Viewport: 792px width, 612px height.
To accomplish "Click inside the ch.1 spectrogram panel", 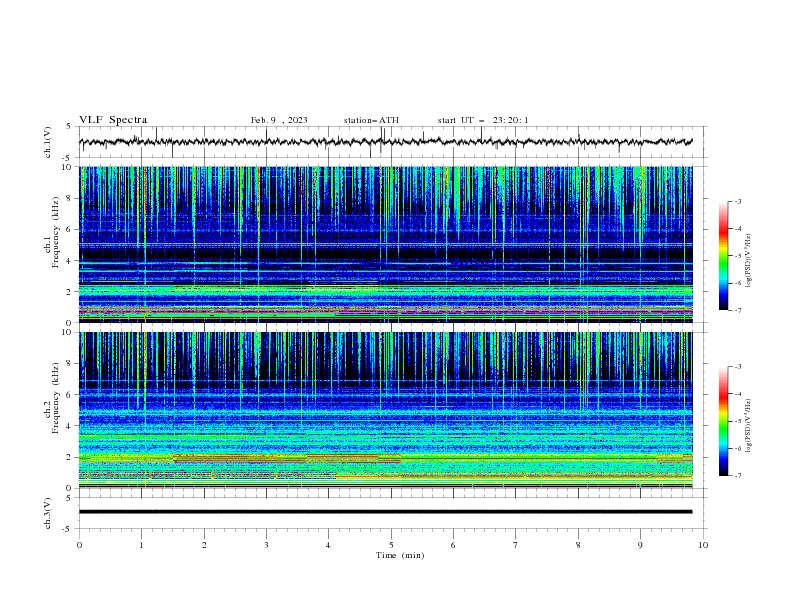I will click(x=385, y=244).
